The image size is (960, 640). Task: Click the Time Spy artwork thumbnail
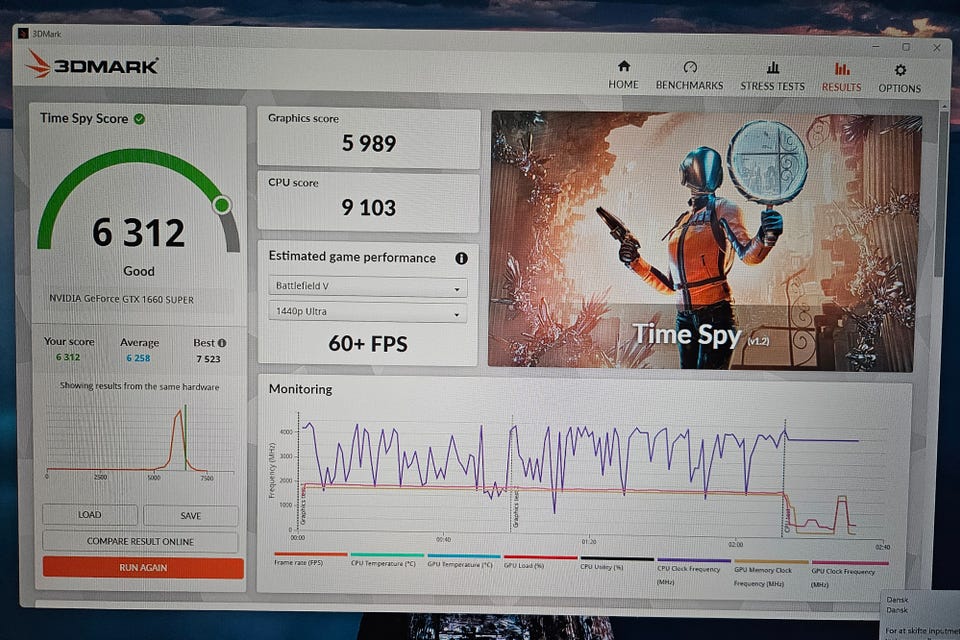tap(704, 241)
